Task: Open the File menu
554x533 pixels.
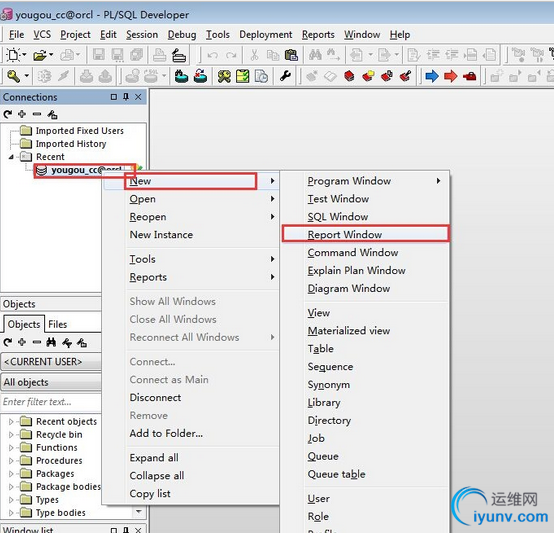Action: pos(16,35)
